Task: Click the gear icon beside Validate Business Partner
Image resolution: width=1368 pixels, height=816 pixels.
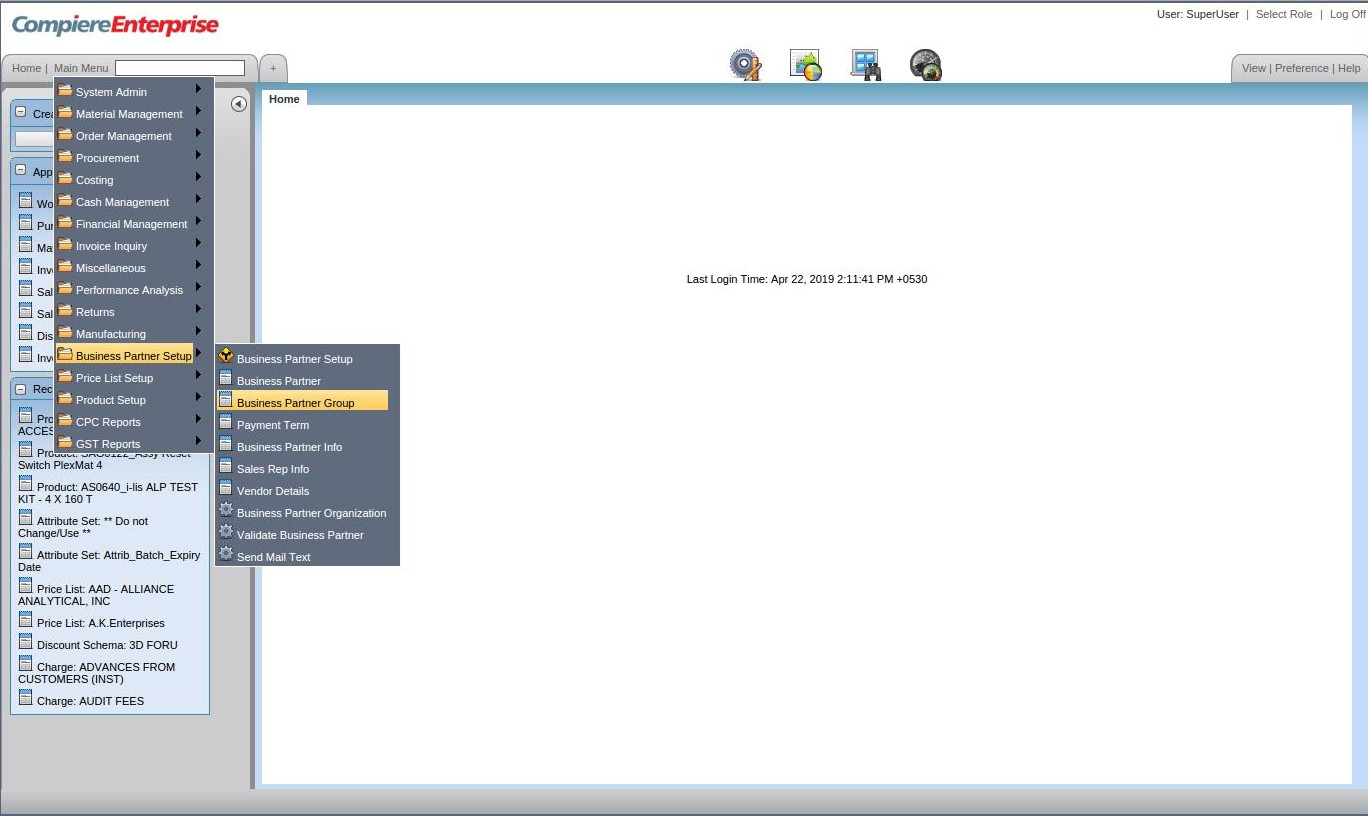Action: pos(226,532)
